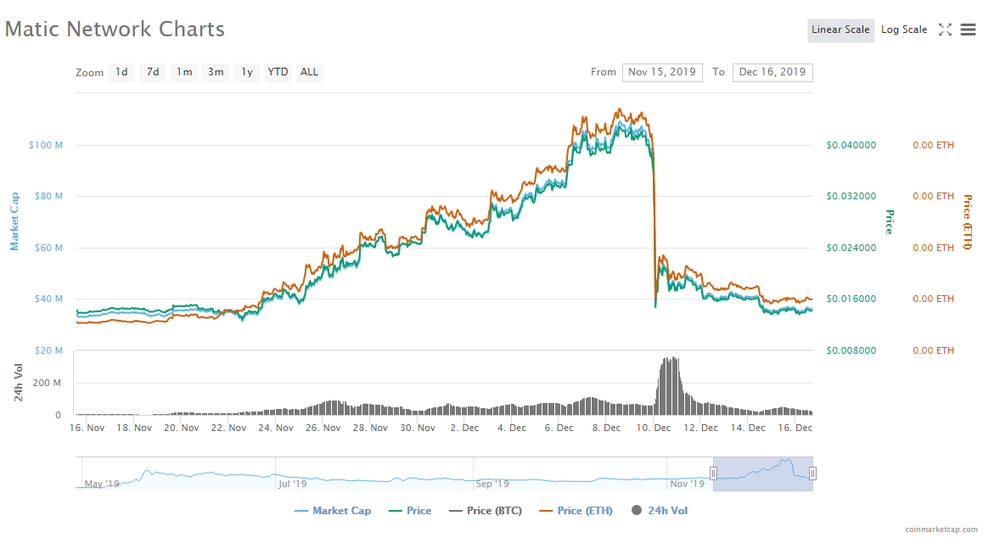
Task: Click the $0.008000 price axis label
Action: (x=851, y=350)
